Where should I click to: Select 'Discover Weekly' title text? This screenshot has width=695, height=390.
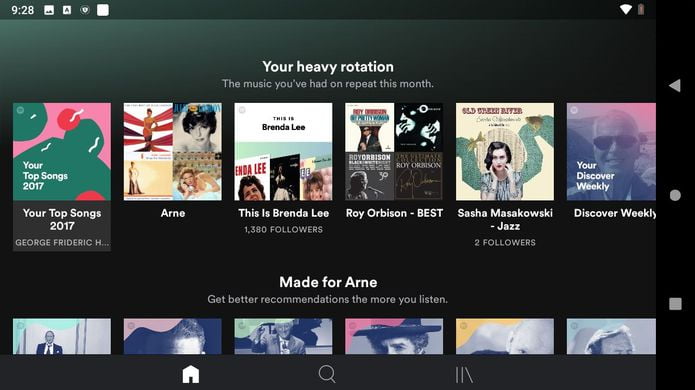[615, 213]
